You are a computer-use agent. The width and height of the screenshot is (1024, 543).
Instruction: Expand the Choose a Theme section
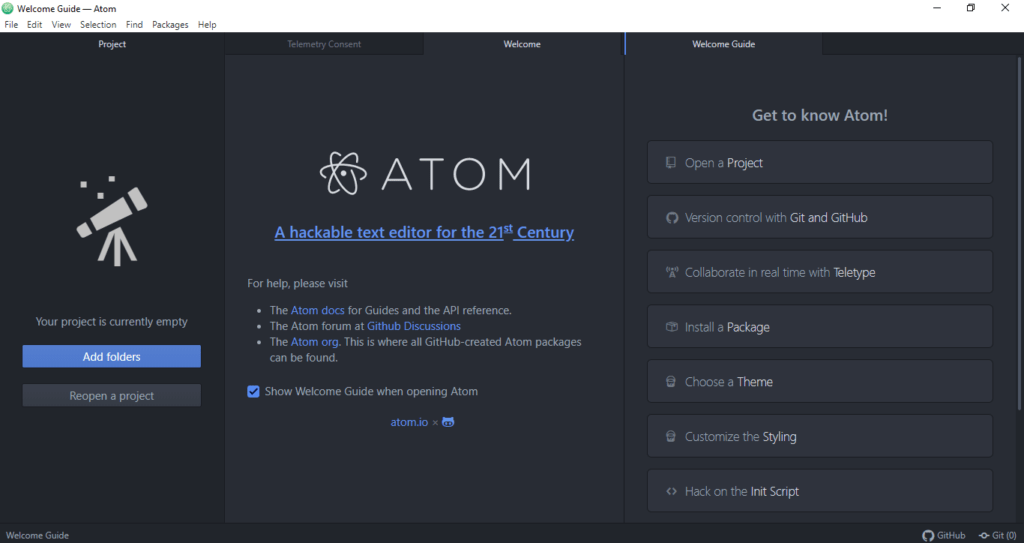click(820, 382)
